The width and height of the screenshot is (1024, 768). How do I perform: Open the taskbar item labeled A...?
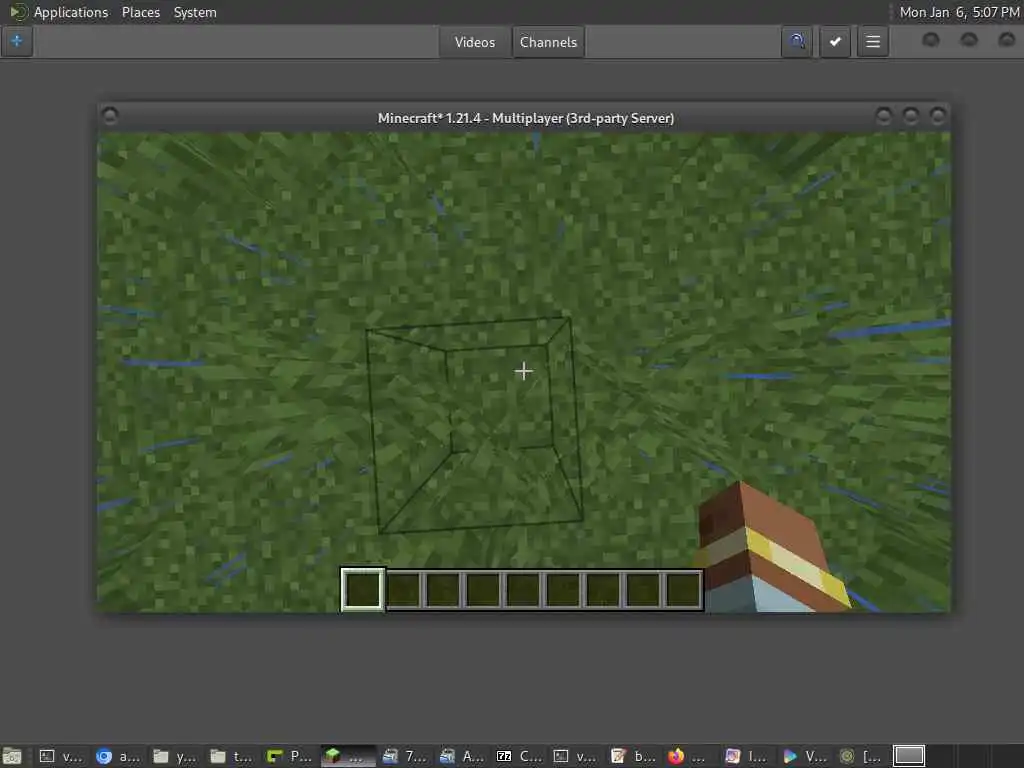tap(461, 756)
